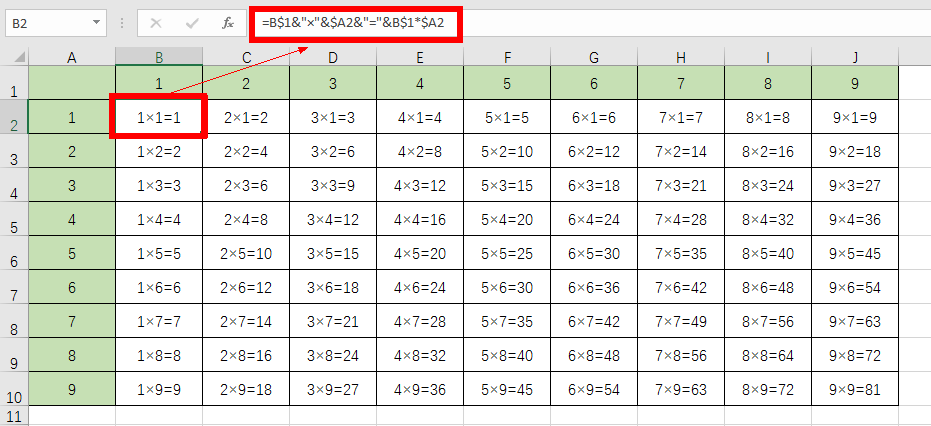Select column F header
The height and width of the screenshot is (426, 931).
pyautogui.click(x=507, y=57)
